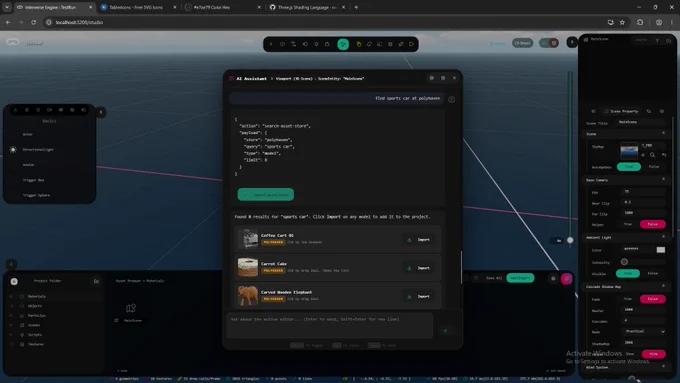Screen dimensions: 680x383
Task: Select Trigger Box in Basics list
Action: pyautogui.click(x=33, y=180)
